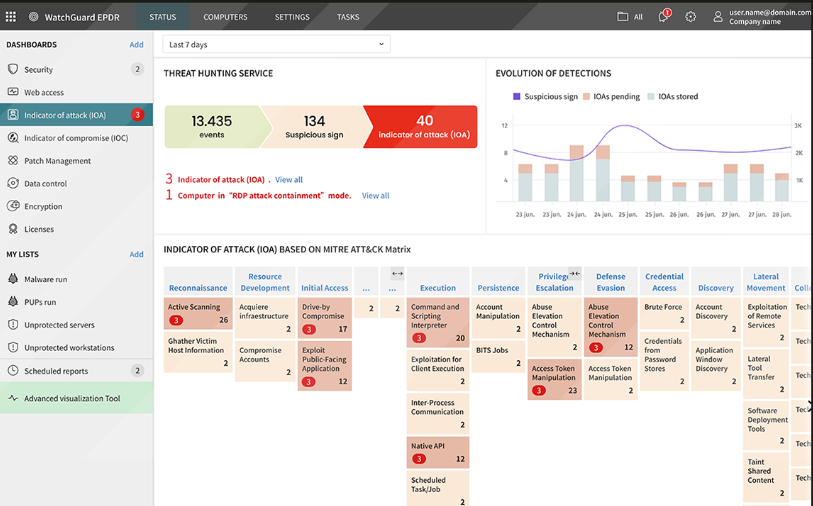This screenshot has height=506, width=813.
Task: Open the apps grid menu icon
Action: 11,17
